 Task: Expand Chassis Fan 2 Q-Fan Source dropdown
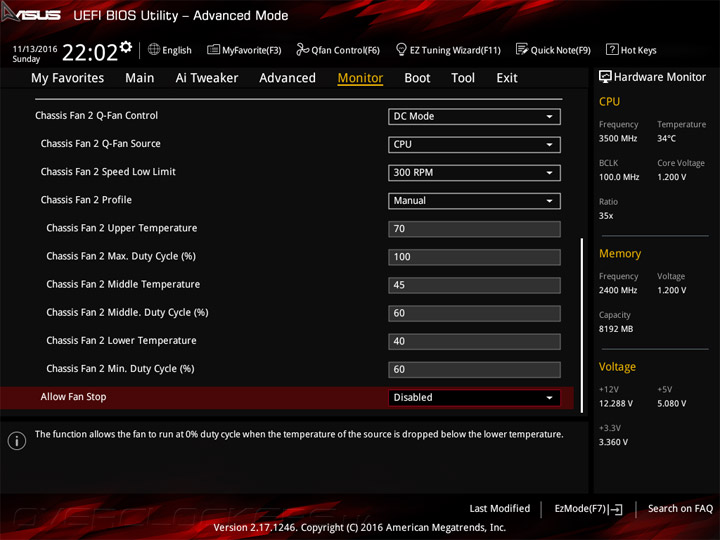474,145
